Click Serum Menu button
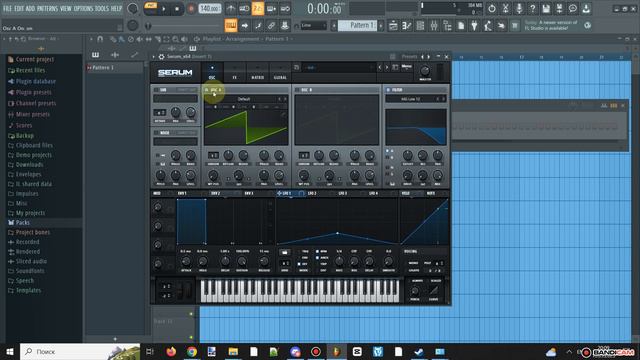The image size is (640, 360). 407,67
